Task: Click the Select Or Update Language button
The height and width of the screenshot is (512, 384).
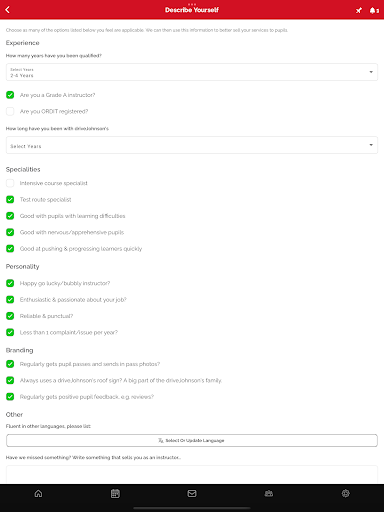Action: coord(192,440)
